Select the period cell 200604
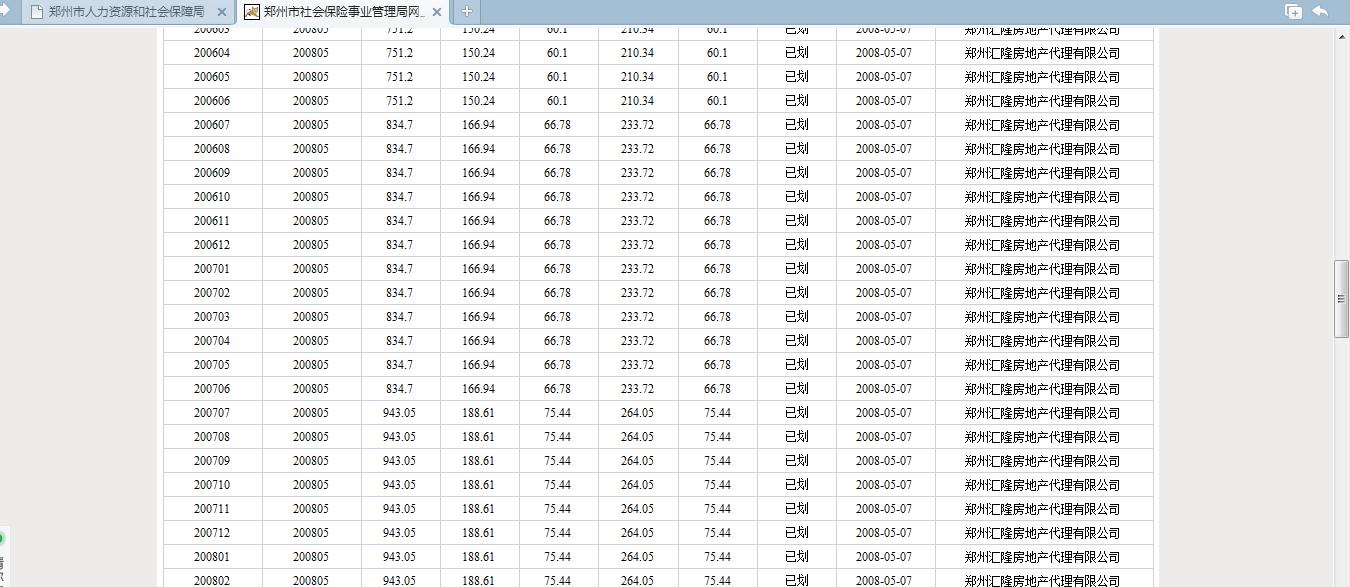The image size is (1350, 587). [x=212, y=53]
